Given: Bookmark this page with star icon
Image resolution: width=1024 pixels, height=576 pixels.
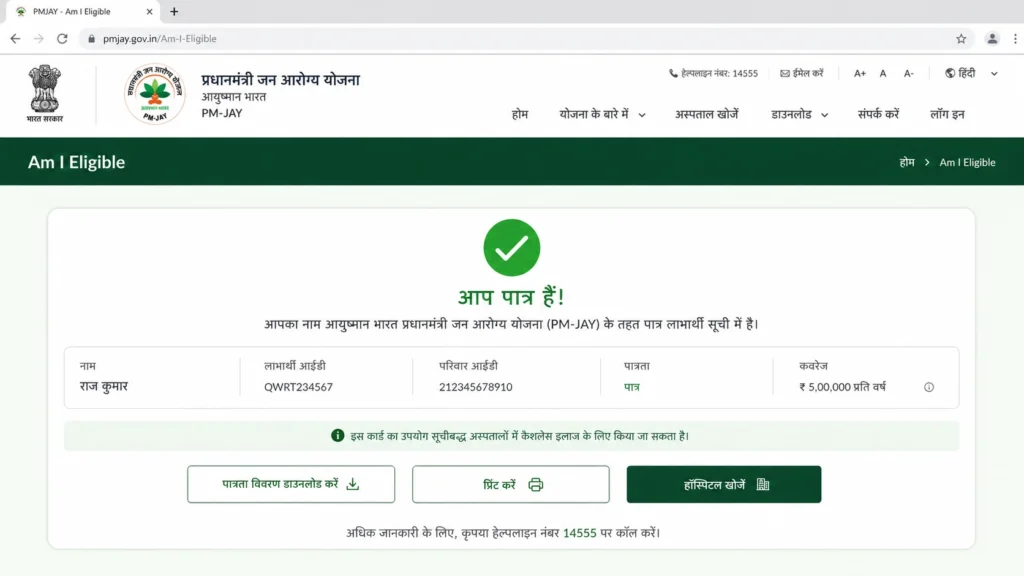Looking at the screenshot, I should coord(961,39).
